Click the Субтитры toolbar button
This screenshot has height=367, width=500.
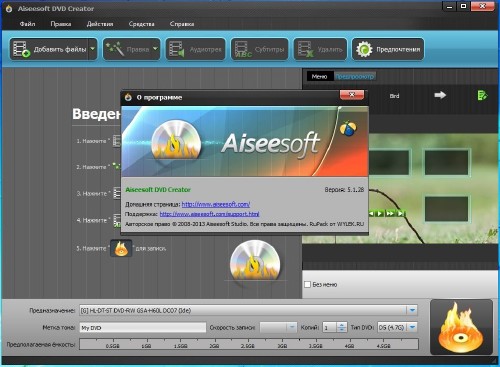pyautogui.click(x=259, y=49)
